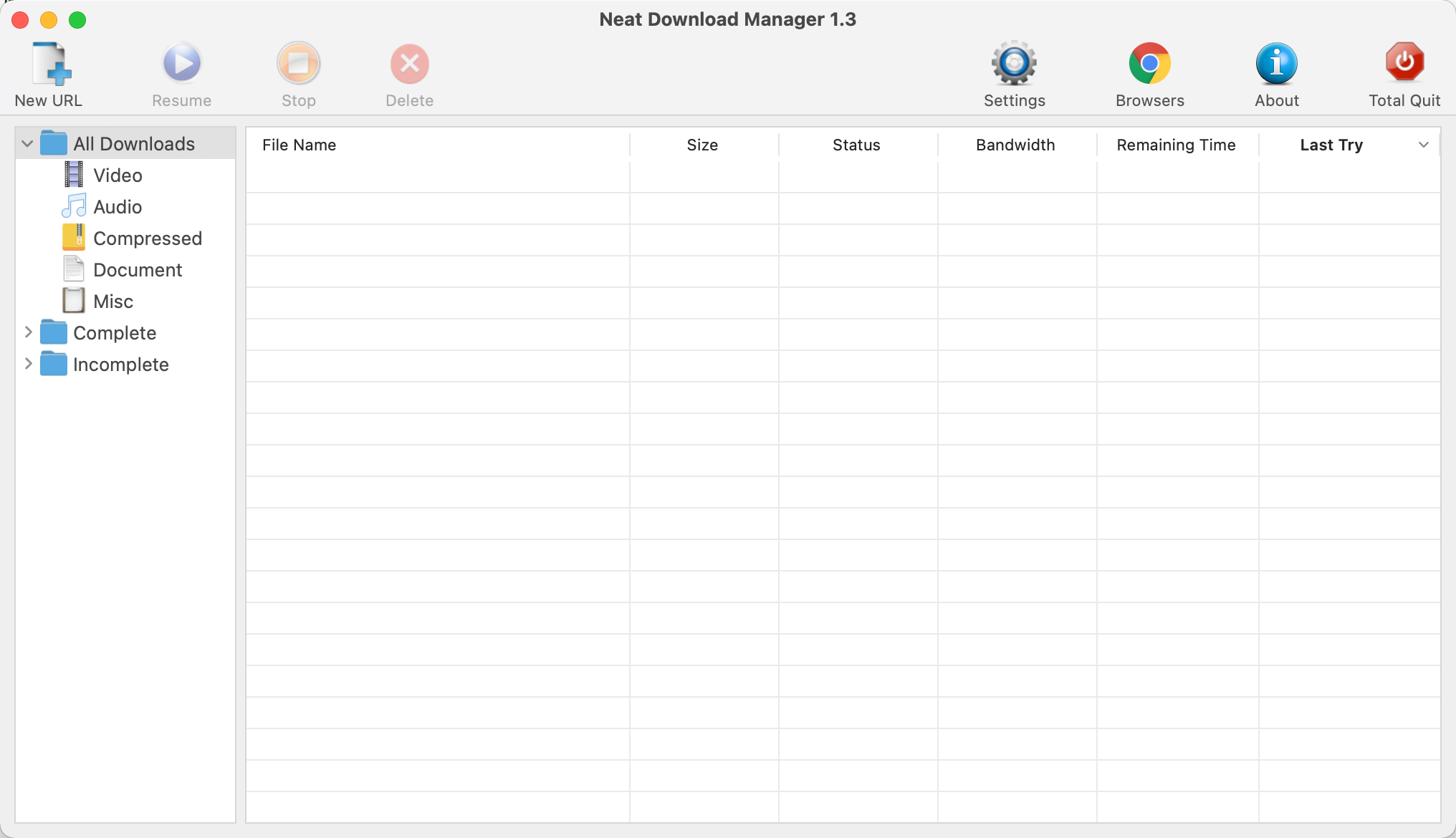Select the Audio category
The height and width of the screenshot is (838, 1456).
[118, 207]
